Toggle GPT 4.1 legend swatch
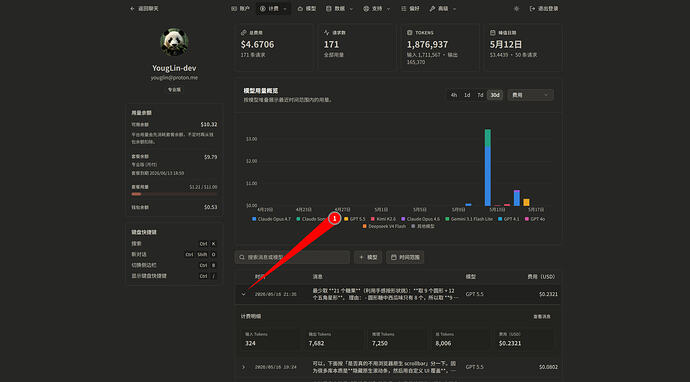Image resolution: width=690 pixels, height=382 pixels. (x=500, y=219)
